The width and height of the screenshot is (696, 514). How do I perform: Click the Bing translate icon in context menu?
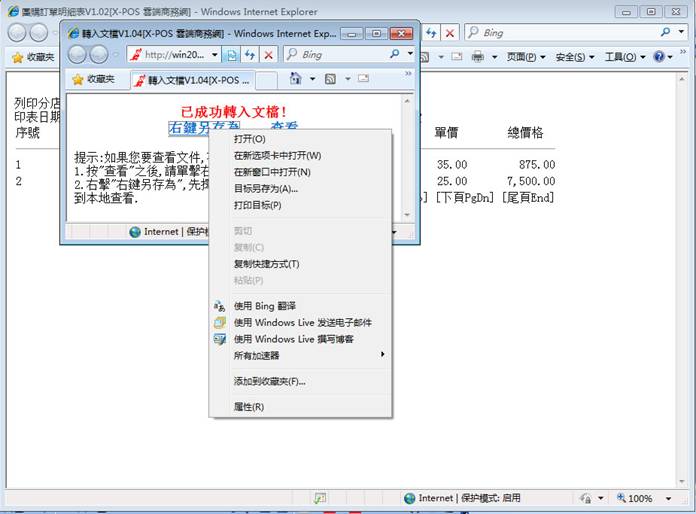(220, 306)
